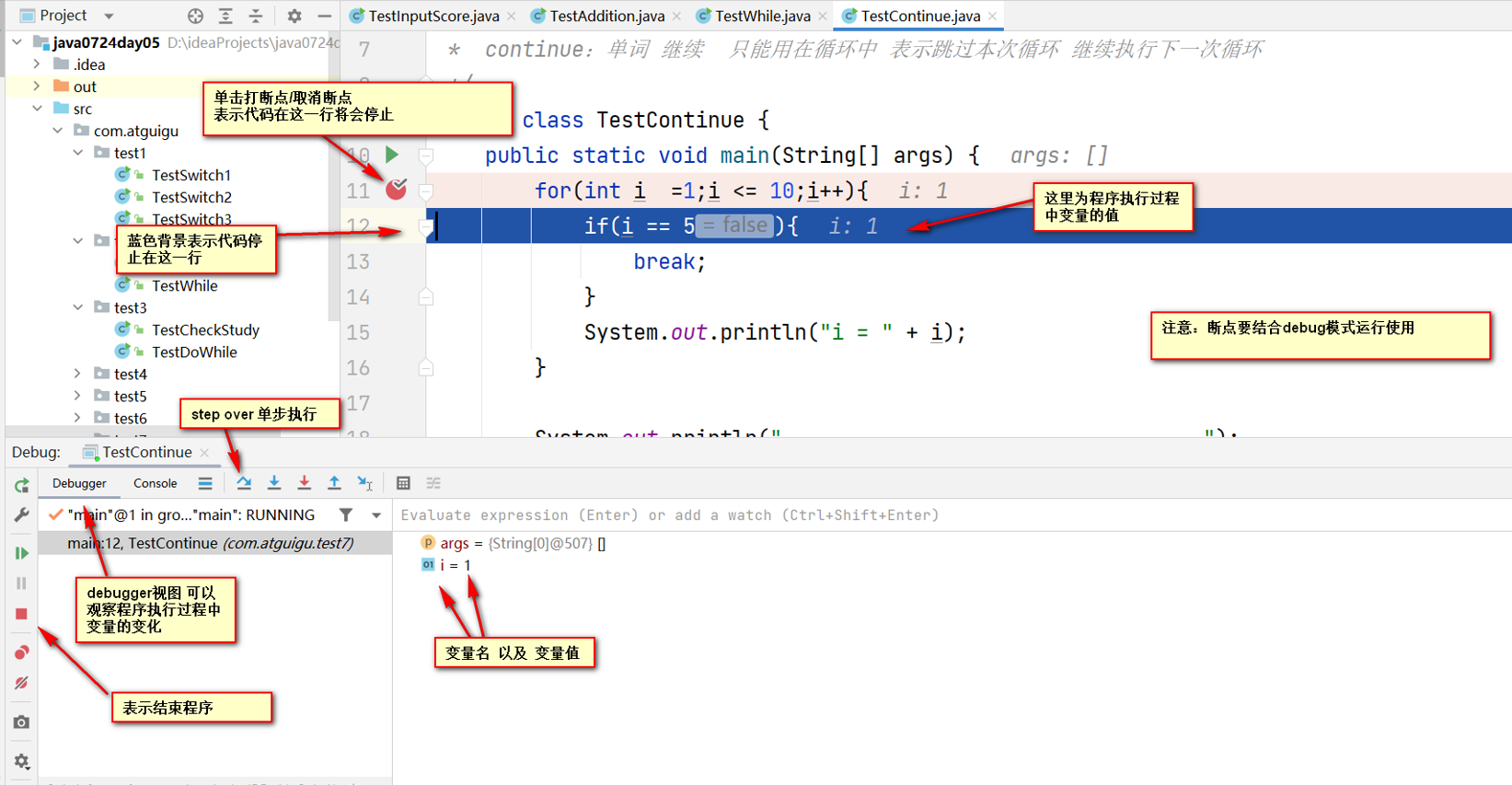Screen dimensions: 1512x785
Task: Switch to the TestInputScore.java tab
Action: click(433, 16)
